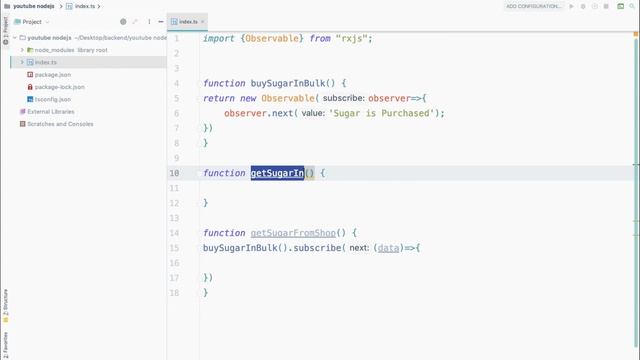Hide the Project panel with minus icon
Screen dimensions: 640x360
click(161, 22)
